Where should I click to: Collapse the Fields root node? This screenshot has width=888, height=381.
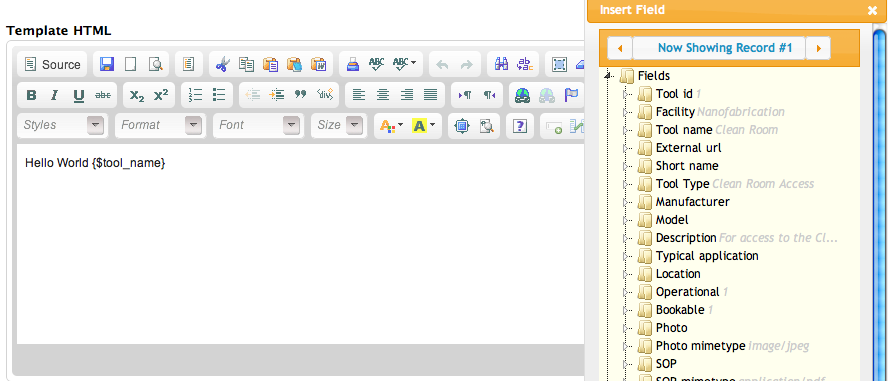click(x=609, y=75)
